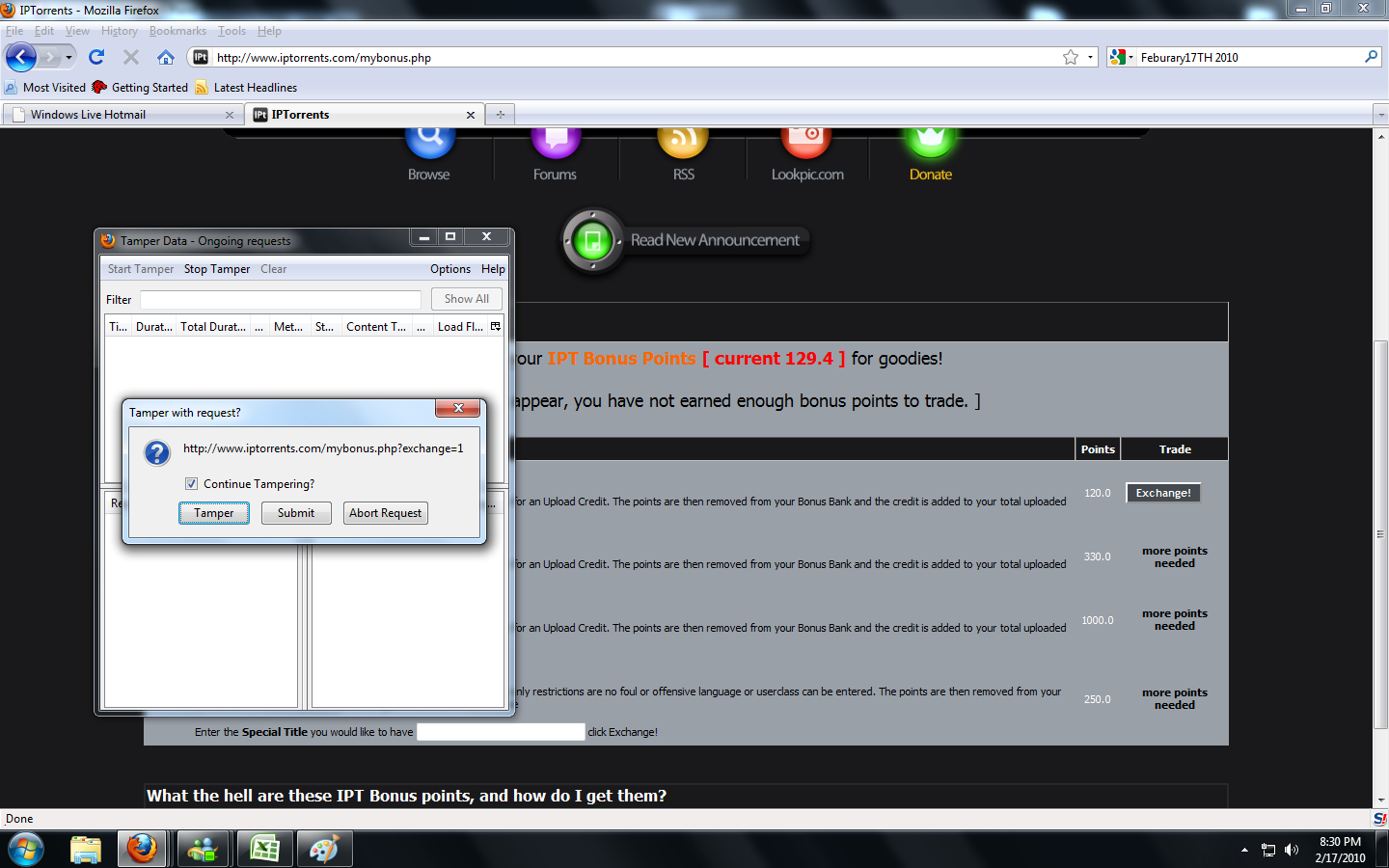This screenshot has width=1389, height=868.
Task: Click the Tamper Data Filter text field
Action: pos(280,300)
